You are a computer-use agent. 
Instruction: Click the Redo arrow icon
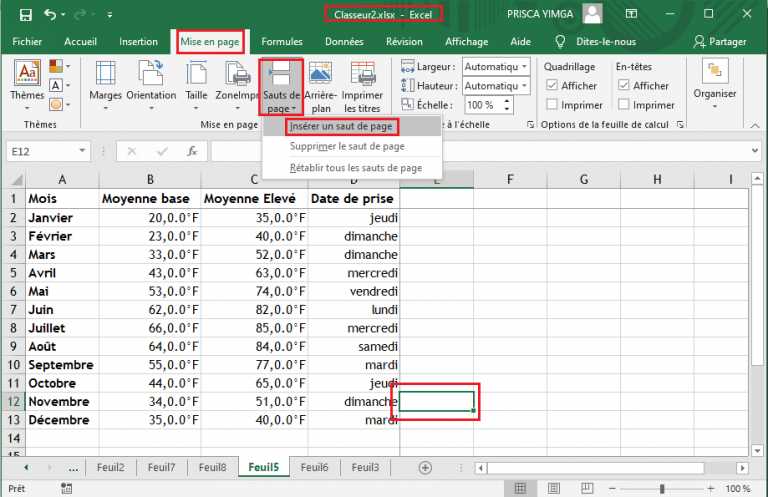point(80,15)
